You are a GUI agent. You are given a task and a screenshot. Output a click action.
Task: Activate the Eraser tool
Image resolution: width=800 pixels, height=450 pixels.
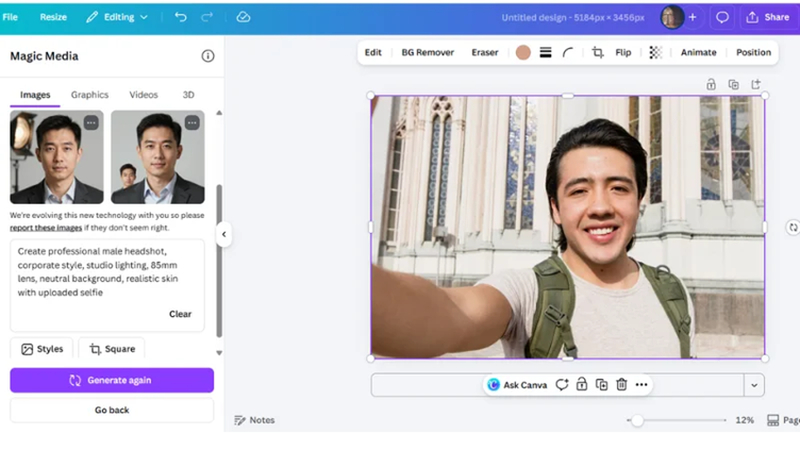pos(485,53)
